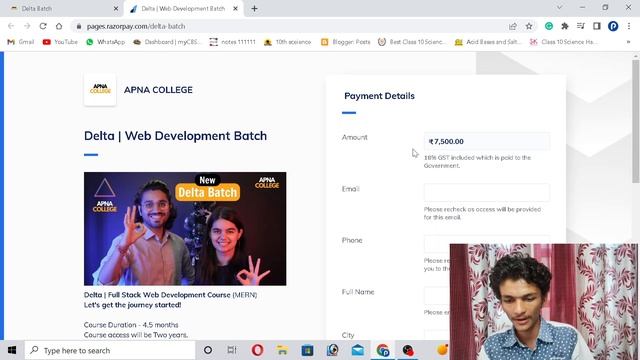Screen dimensions: 640x360
Task: Focus the Phone input field
Action: [x=487, y=244]
